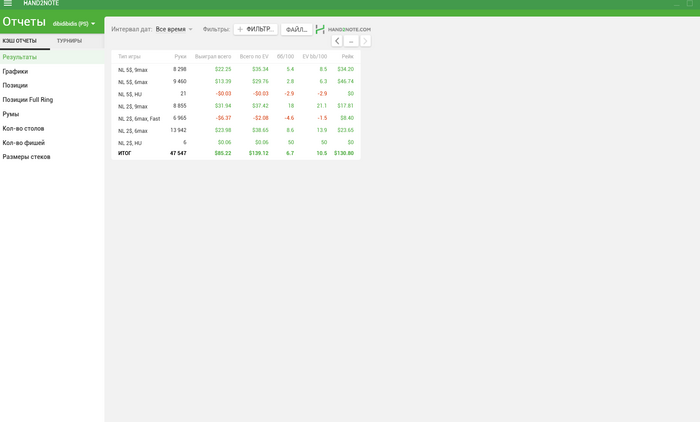Open the hamburger main menu

click(8, 3)
